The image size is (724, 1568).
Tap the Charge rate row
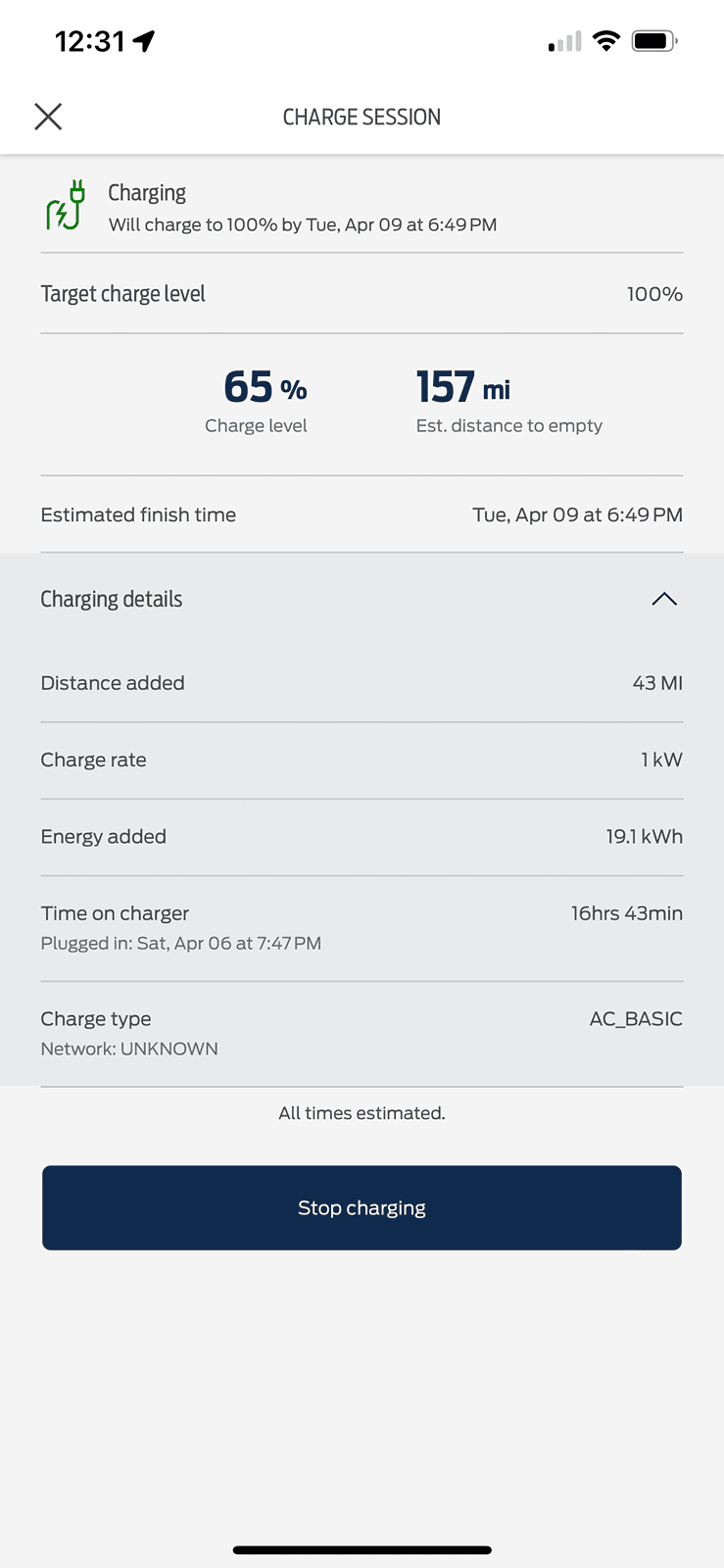(x=362, y=759)
